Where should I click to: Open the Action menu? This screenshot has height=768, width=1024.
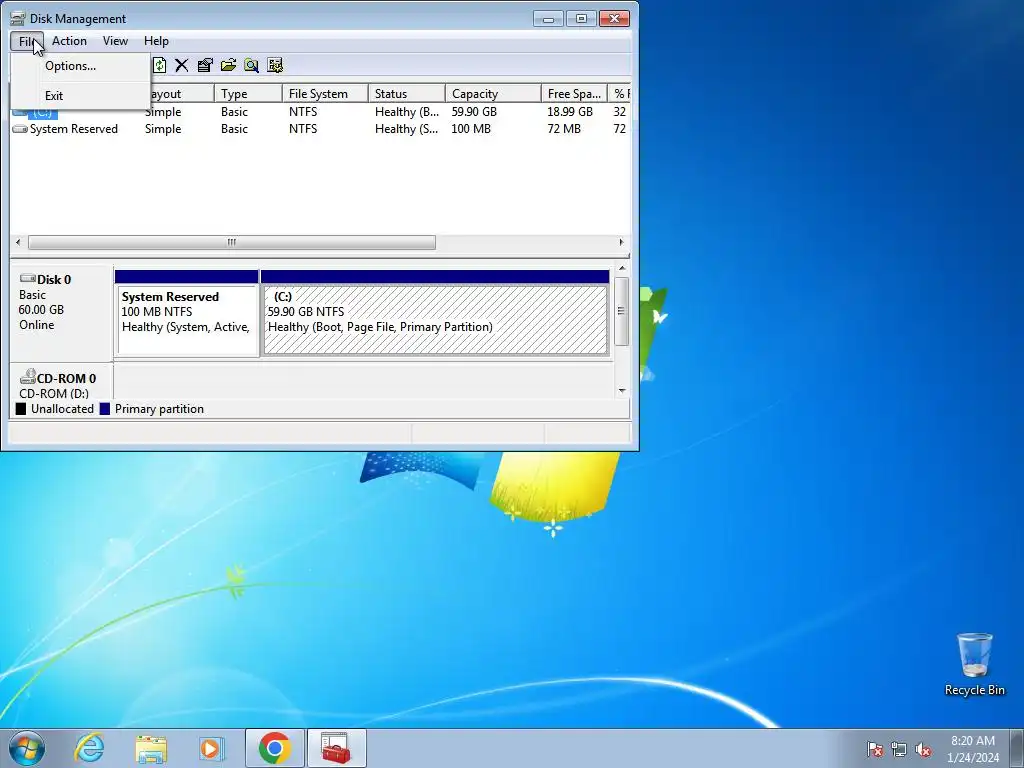coord(69,41)
